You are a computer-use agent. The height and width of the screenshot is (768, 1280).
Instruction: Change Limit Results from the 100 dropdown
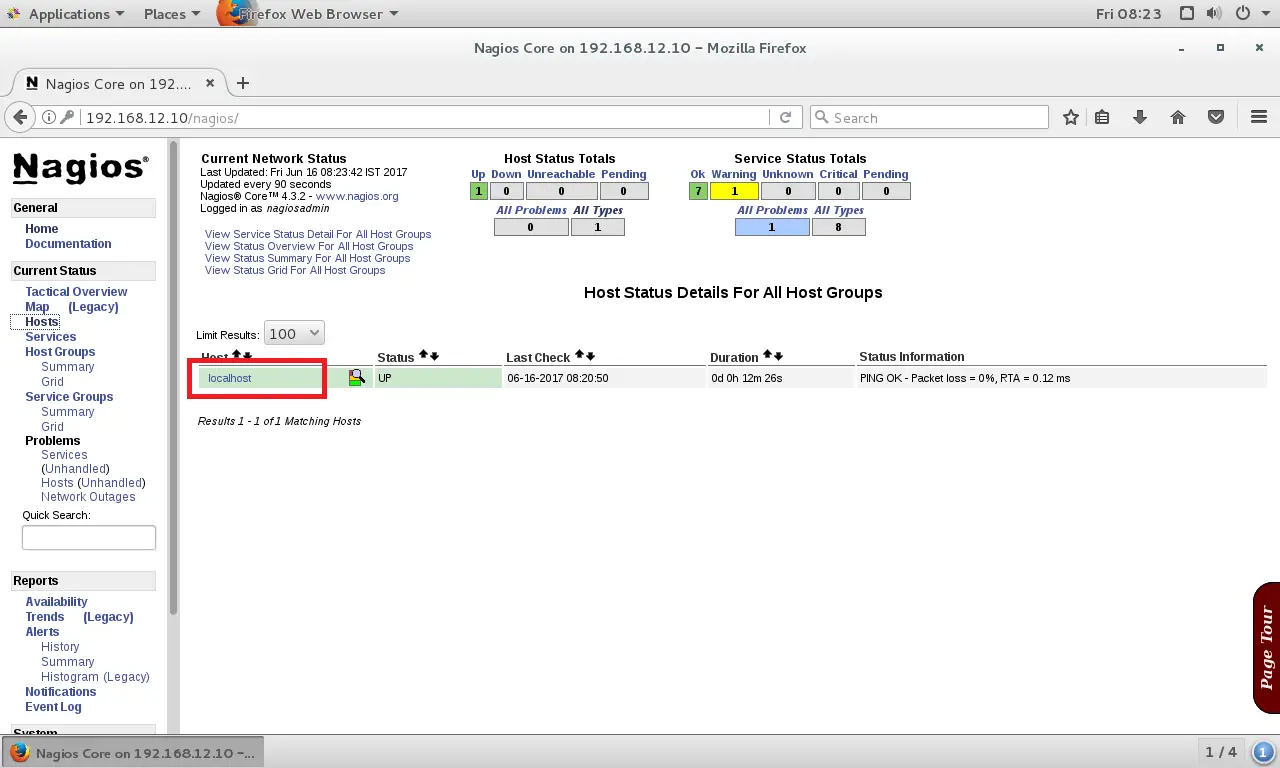point(293,333)
